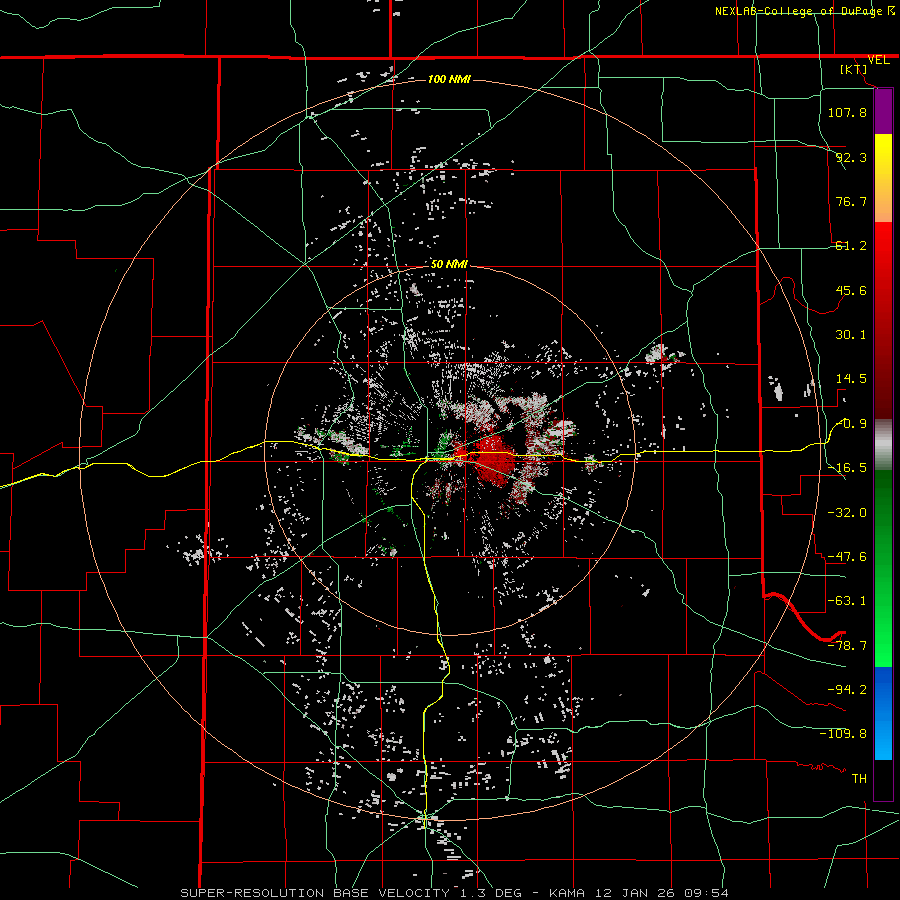The width and height of the screenshot is (900, 900).
Task: Click the gray near-zero segment of color bar
Action: tap(883, 445)
